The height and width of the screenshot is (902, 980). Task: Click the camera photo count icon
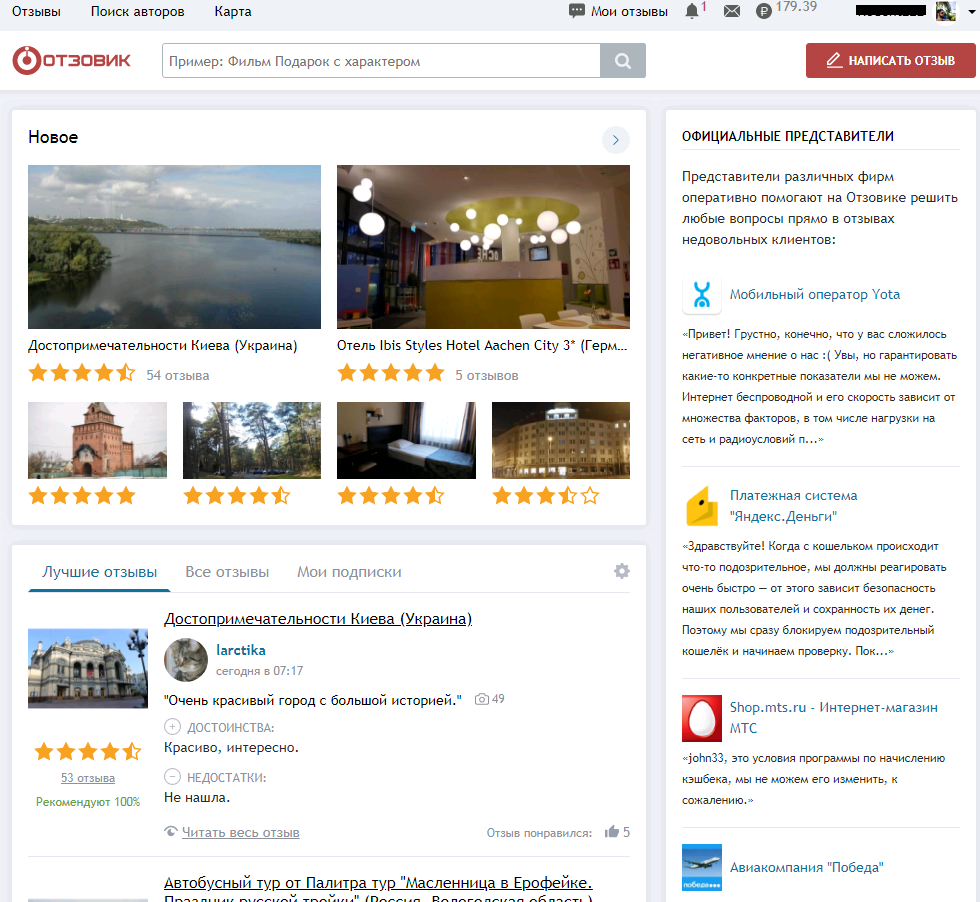coord(481,699)
